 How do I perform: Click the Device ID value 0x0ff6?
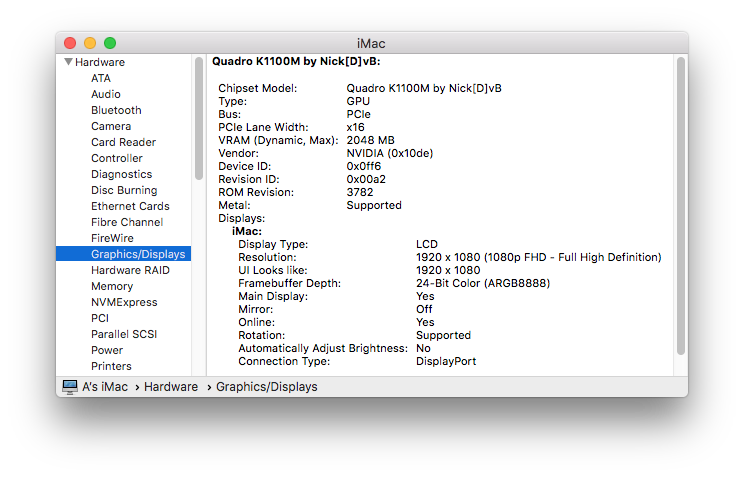(363, 166)
